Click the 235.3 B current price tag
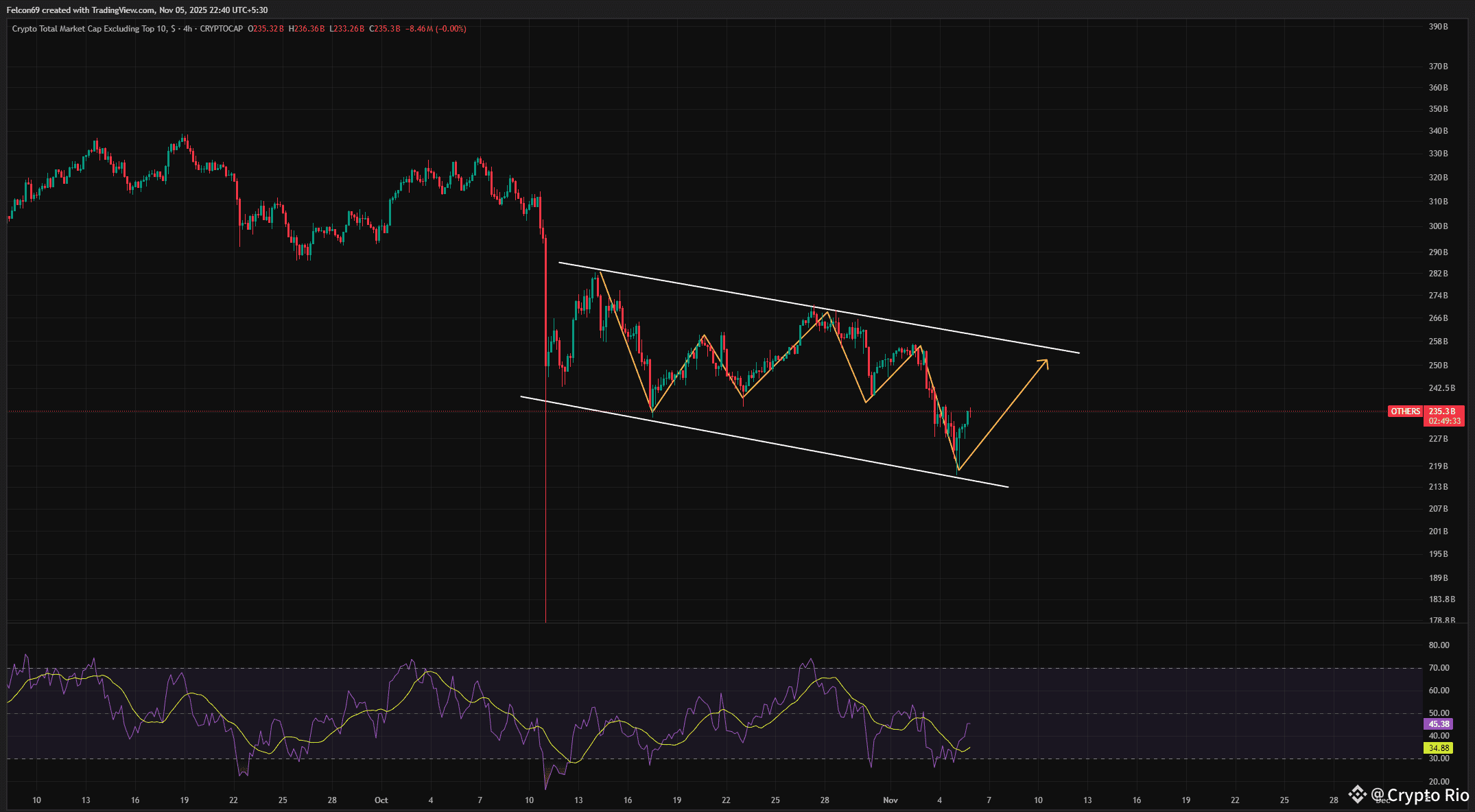 (1443, 411)
